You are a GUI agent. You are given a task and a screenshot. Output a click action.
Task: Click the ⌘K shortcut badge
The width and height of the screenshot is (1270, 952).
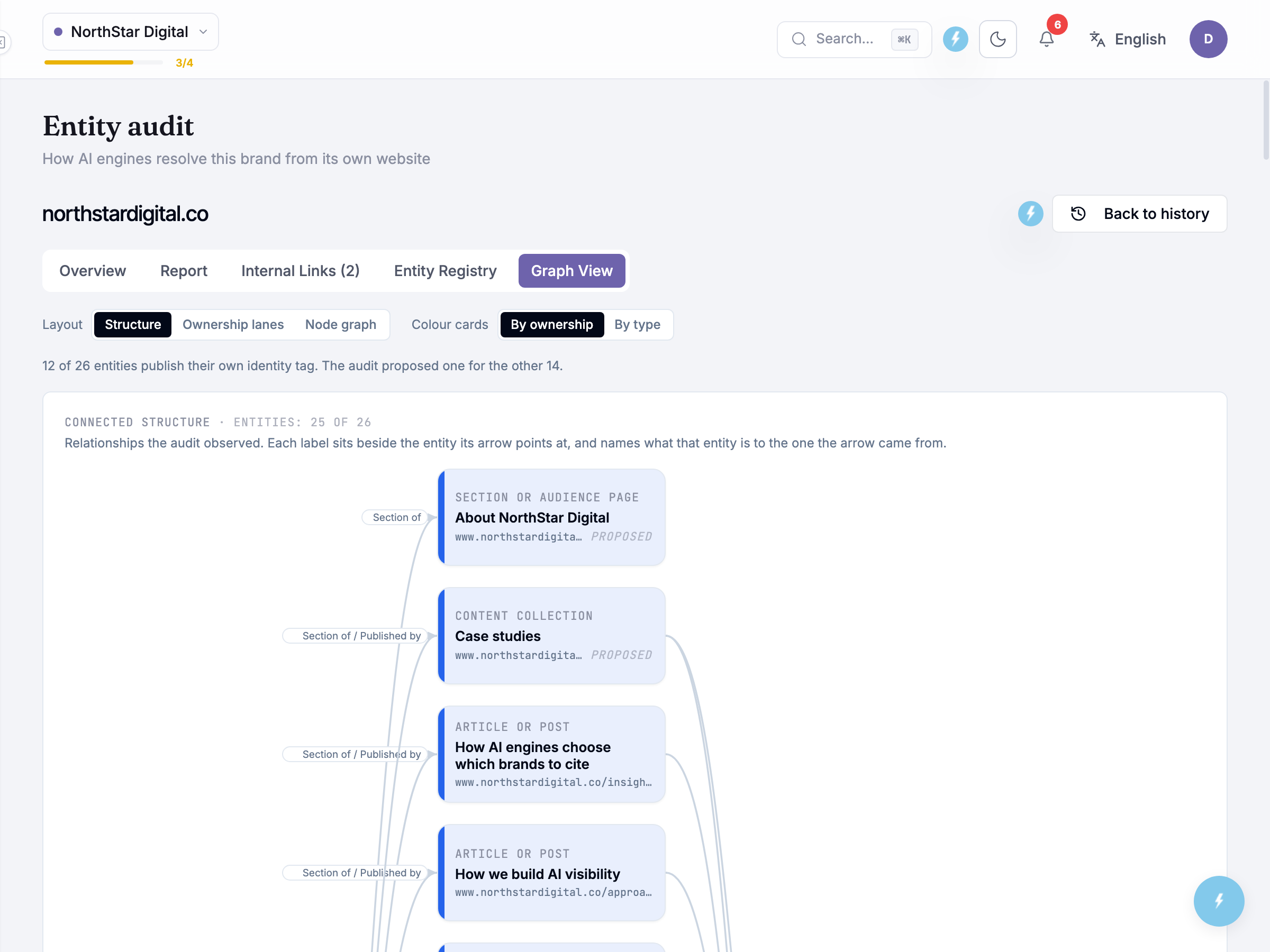(904, 39)
